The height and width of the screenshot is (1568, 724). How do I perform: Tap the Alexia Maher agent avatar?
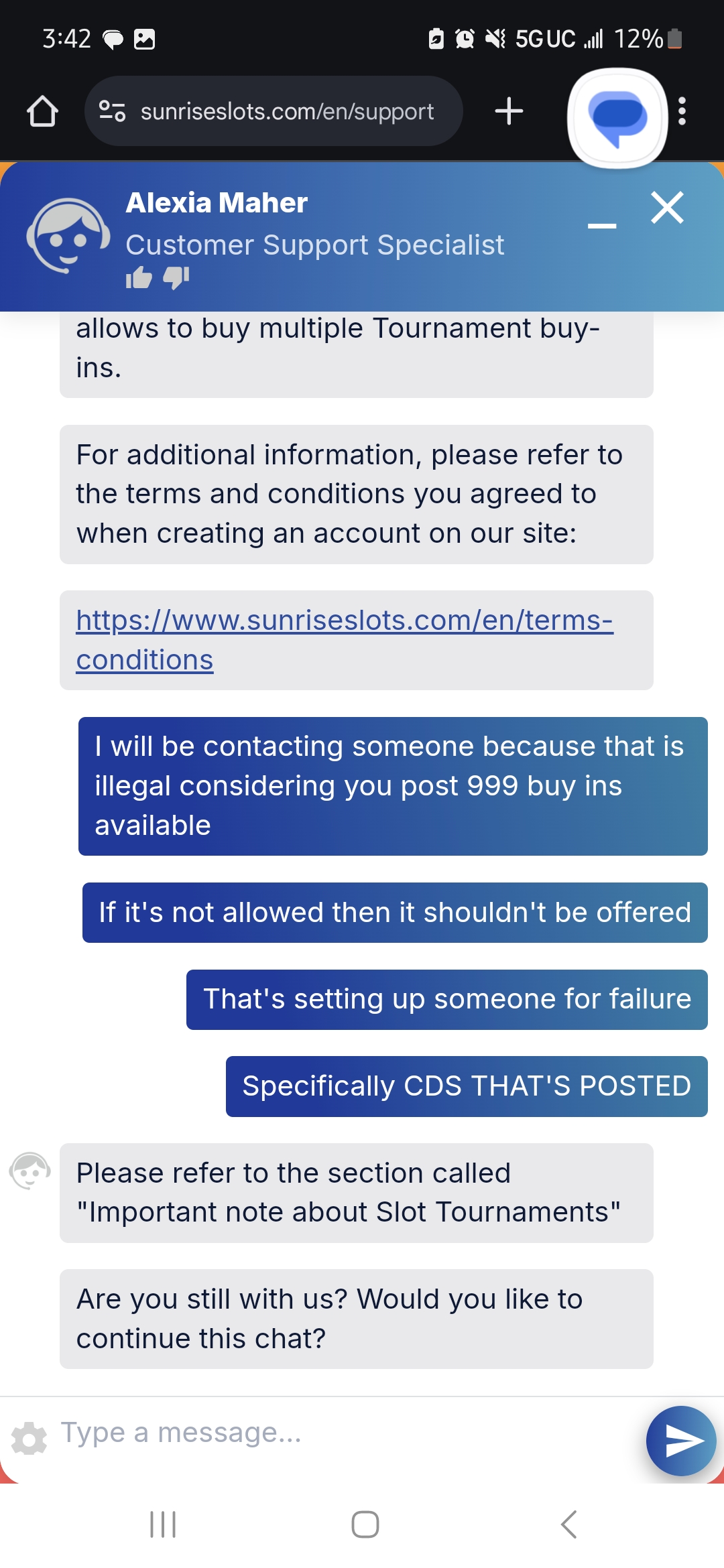(x=68, y=236)
